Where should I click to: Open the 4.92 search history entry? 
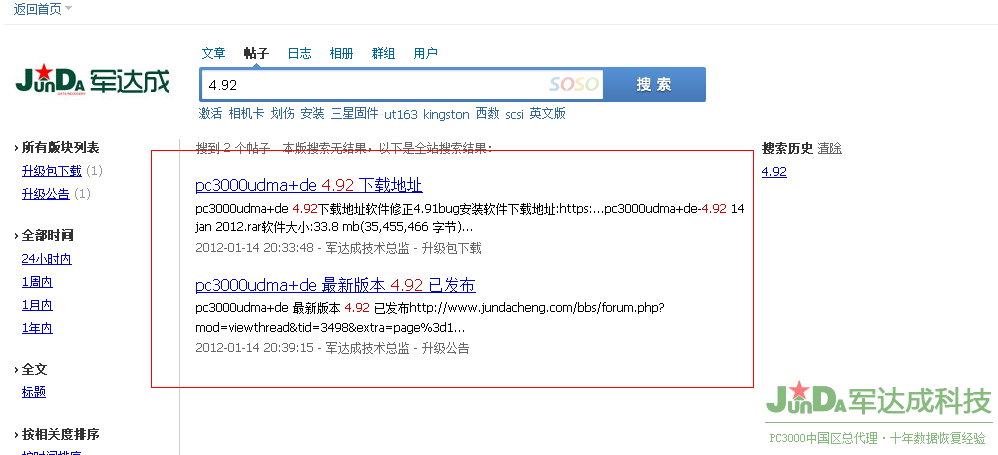coord(774,171)
